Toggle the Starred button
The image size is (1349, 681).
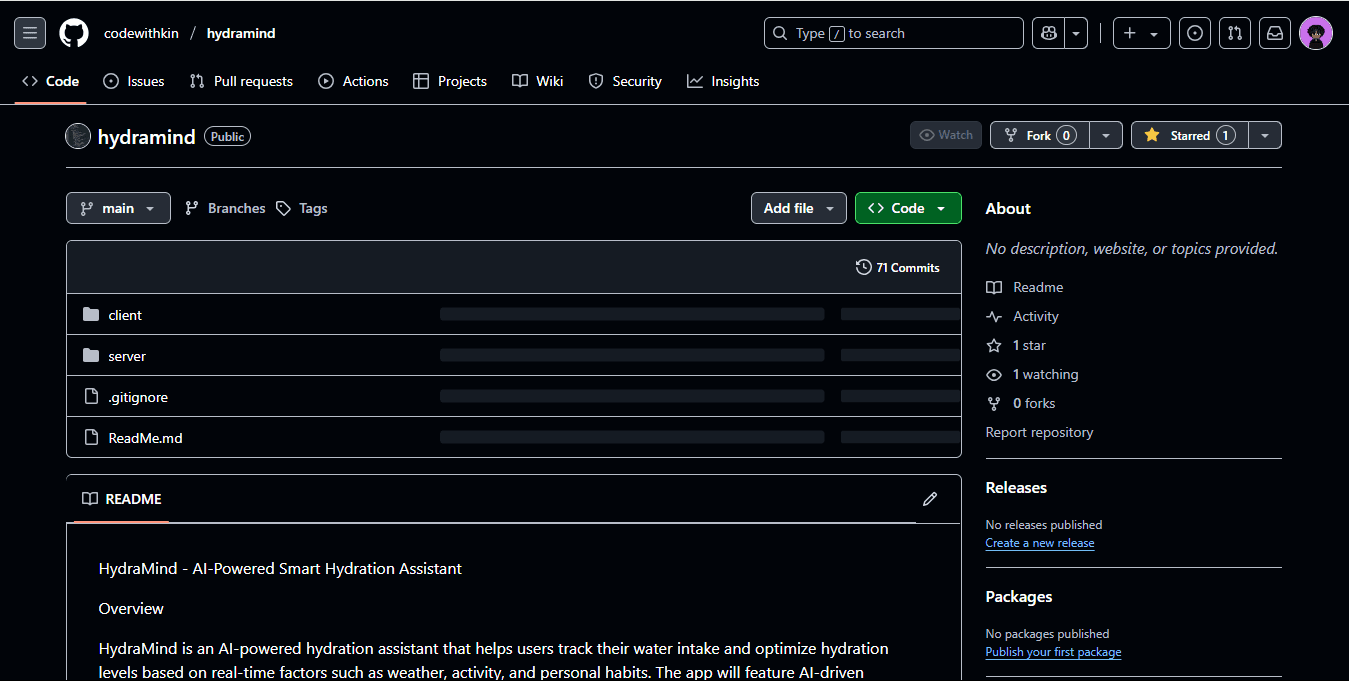click(1189, 135)
